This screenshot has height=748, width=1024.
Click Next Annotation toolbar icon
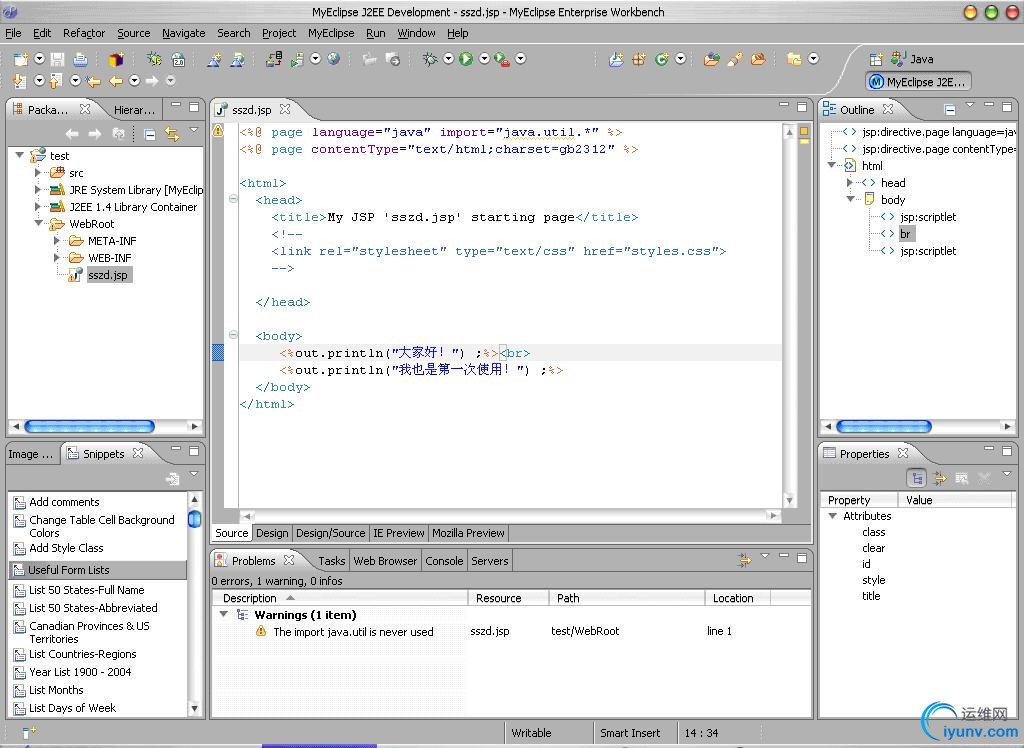point(20,81)
